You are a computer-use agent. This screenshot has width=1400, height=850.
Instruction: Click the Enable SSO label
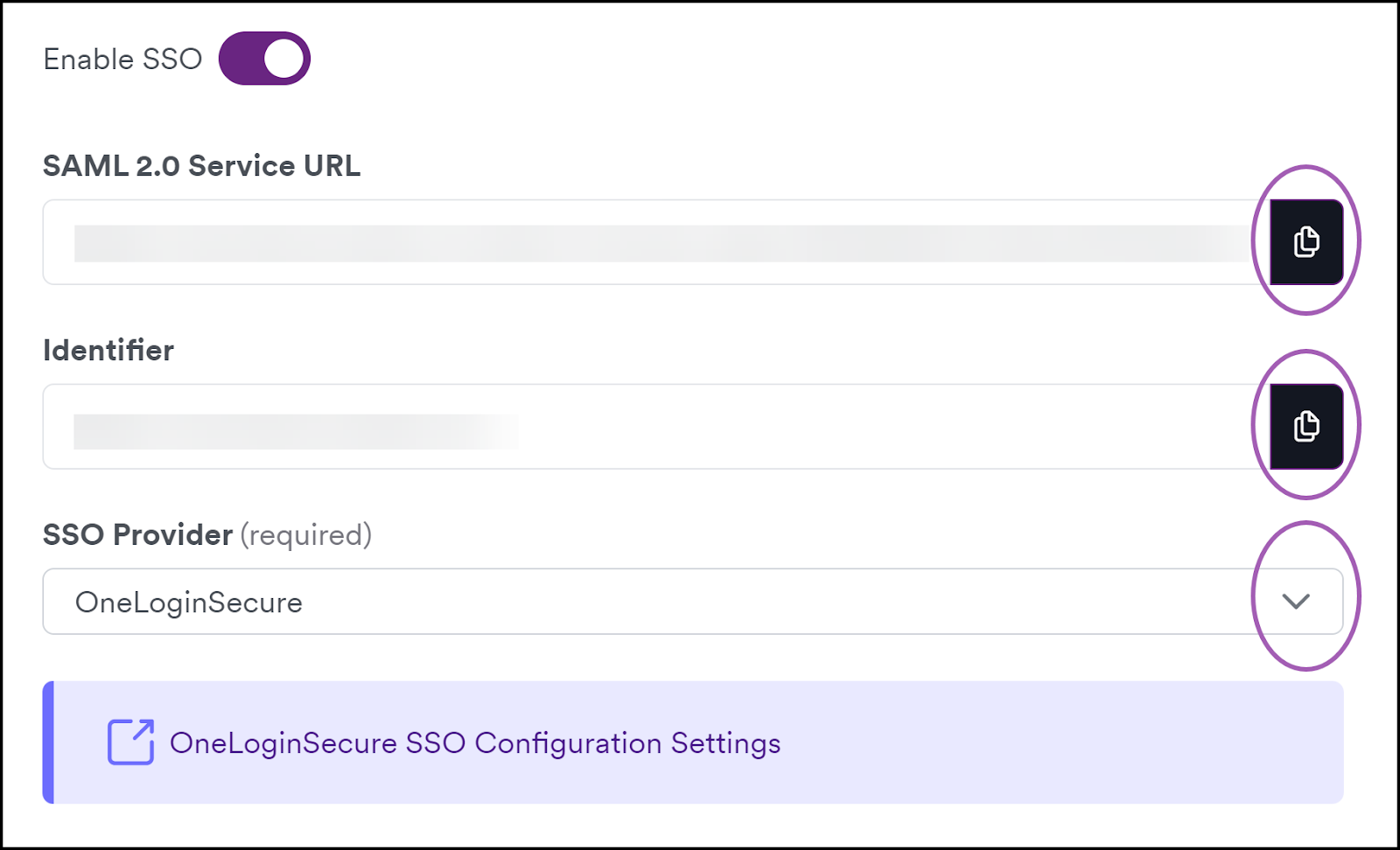point(122,59)
